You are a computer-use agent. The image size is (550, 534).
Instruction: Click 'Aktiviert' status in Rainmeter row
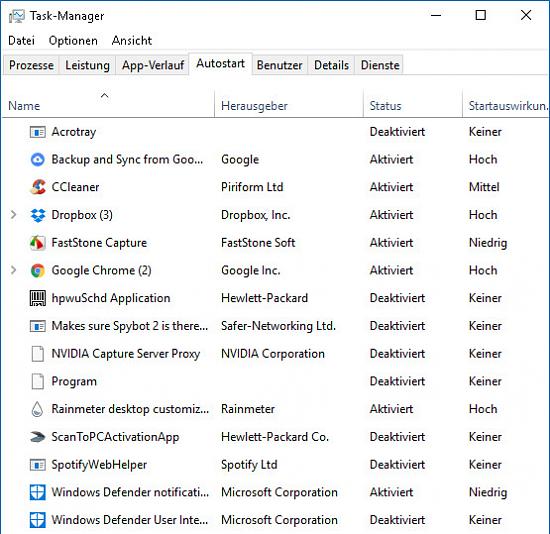click(391, 409)
